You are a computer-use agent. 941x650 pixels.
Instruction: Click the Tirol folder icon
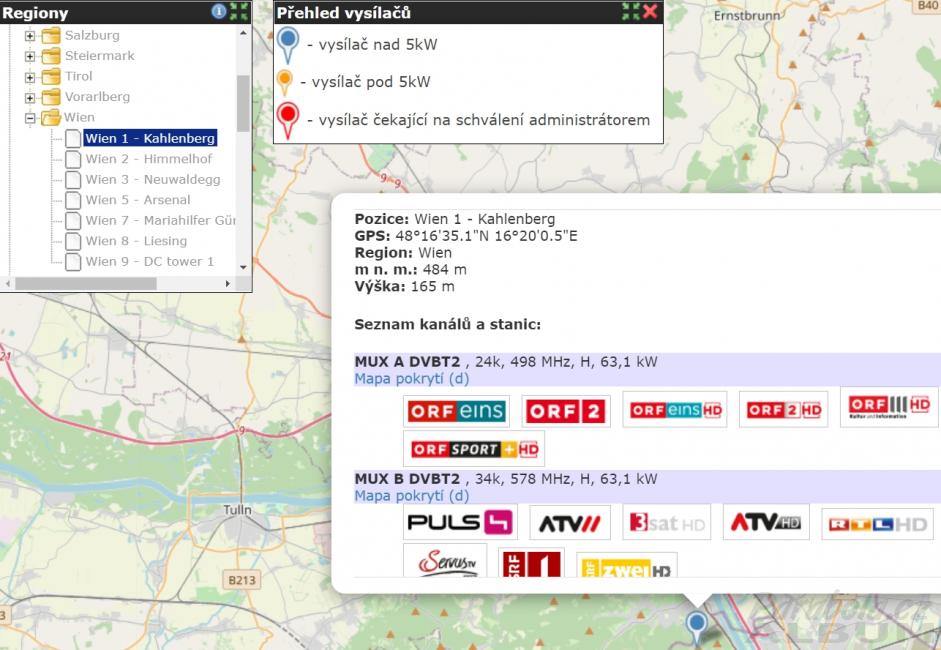pos(51,76)
